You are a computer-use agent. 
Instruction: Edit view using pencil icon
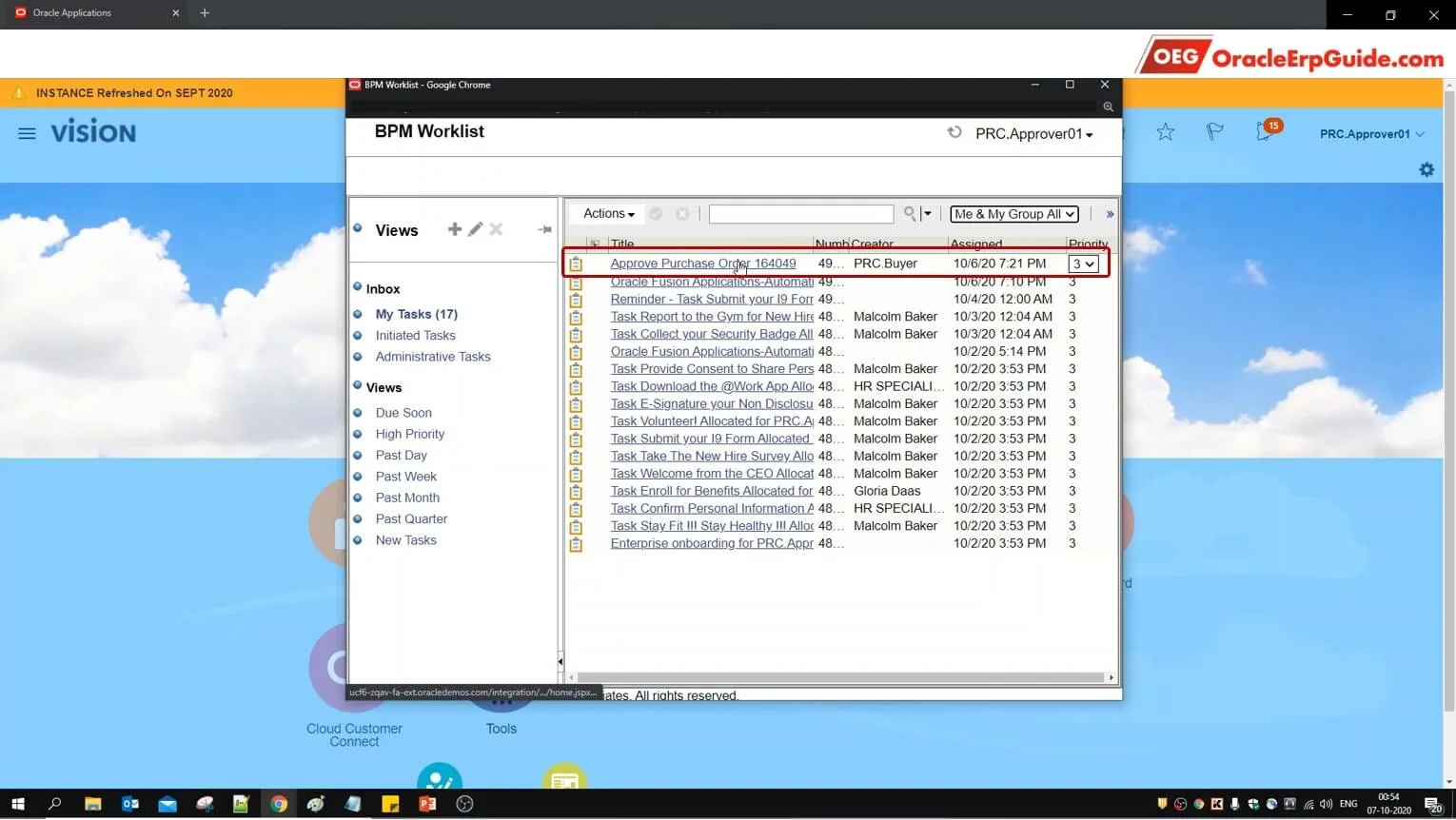[475, 229]
